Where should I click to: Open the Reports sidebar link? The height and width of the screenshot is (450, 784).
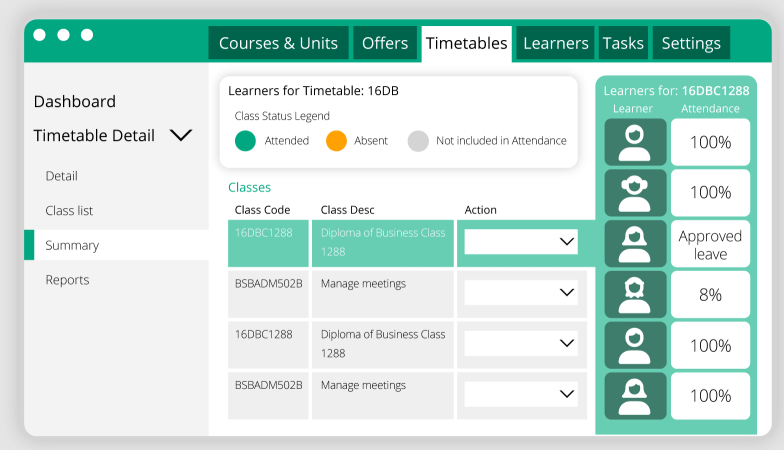(x=68, y=280)
